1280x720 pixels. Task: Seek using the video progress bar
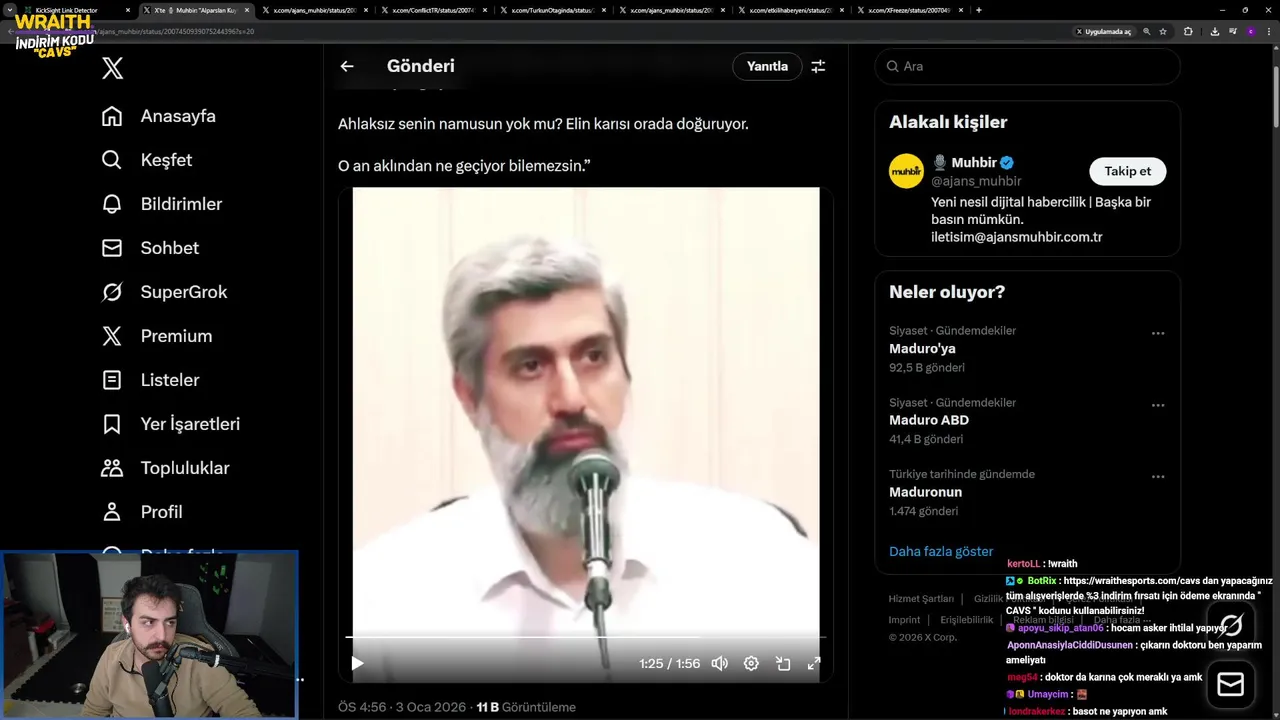click(585, 636)
